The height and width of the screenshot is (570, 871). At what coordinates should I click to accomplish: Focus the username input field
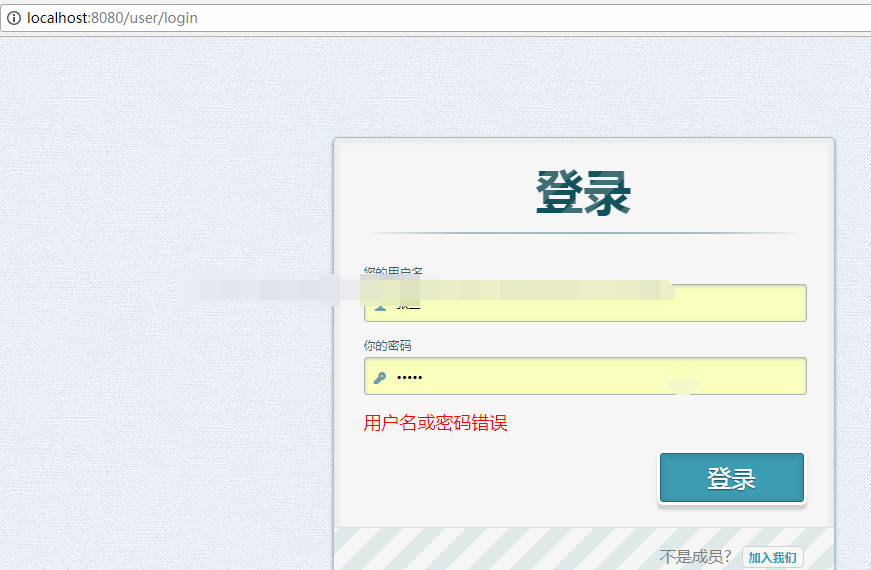pyautogui.click(x=585, y=303)
